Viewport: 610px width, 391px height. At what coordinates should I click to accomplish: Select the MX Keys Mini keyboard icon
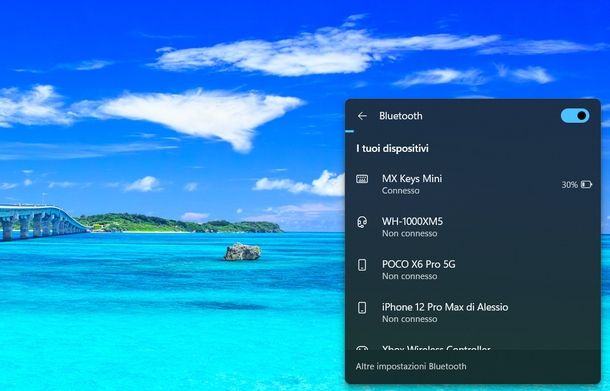[362, 179]
